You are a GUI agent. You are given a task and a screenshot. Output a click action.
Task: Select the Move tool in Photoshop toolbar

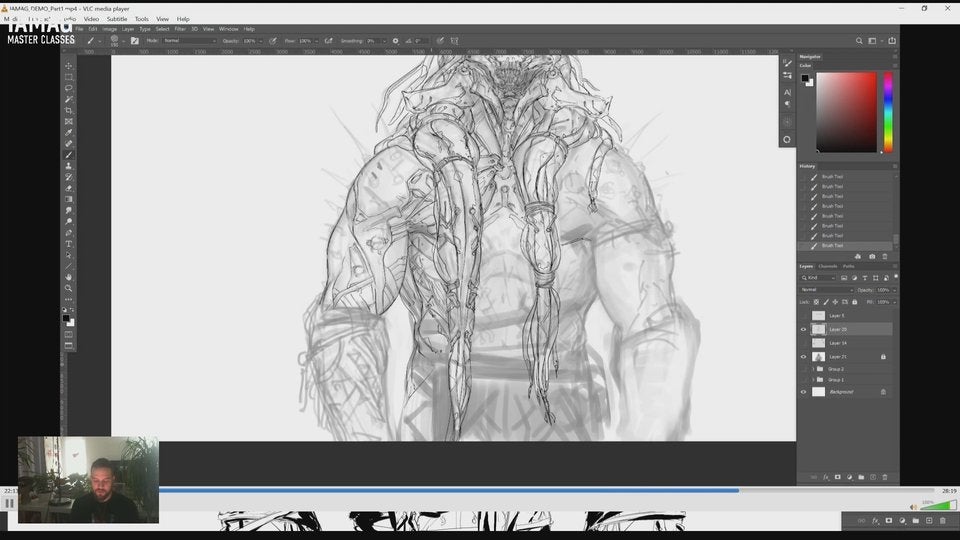click(69, 66)
